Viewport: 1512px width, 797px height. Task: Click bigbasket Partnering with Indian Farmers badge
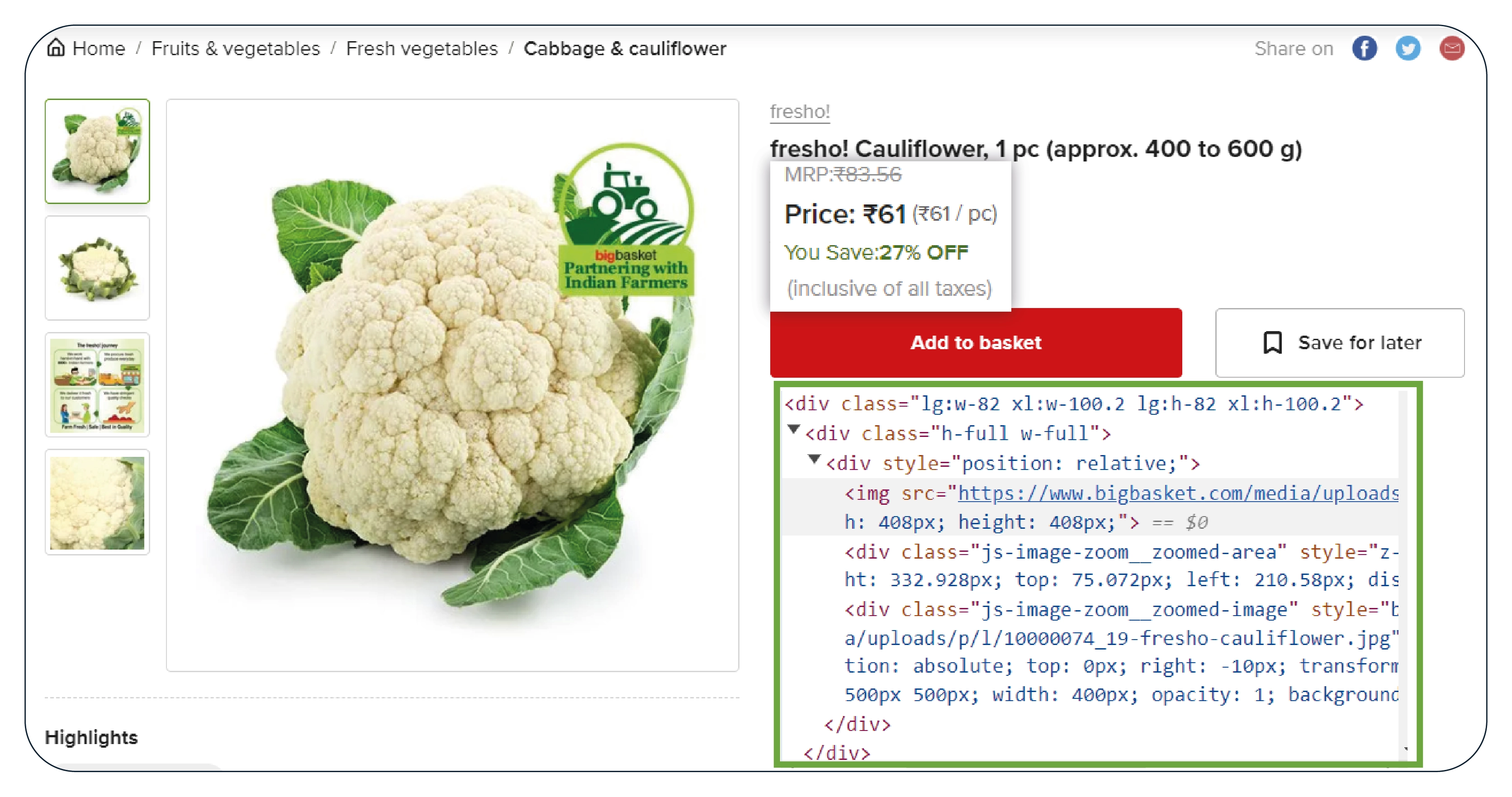pos(626,218)
